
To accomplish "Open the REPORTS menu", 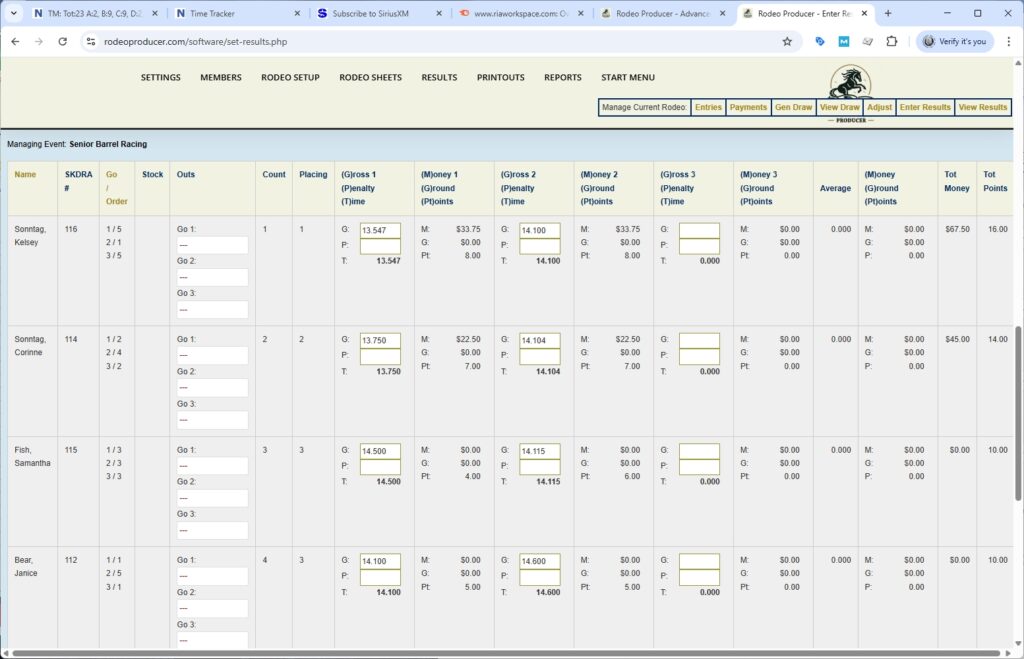I will click(x=562, y=77).
